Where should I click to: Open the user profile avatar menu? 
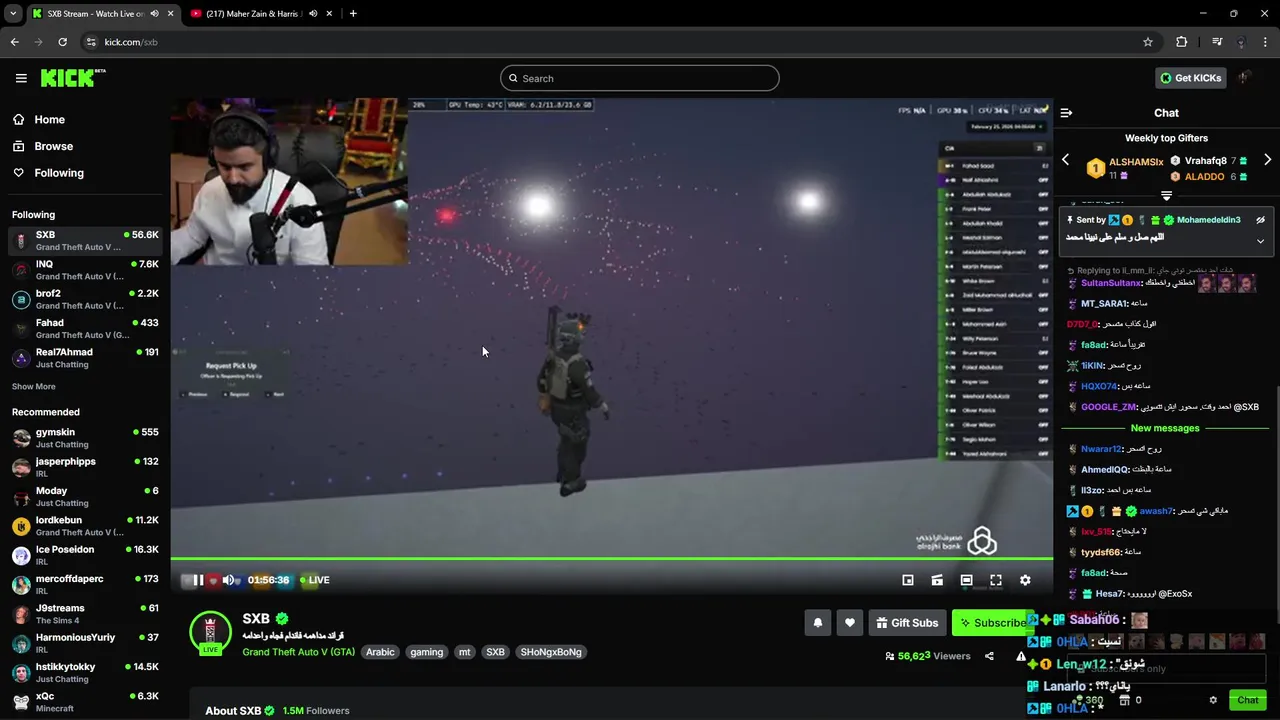coord(1244,78)
